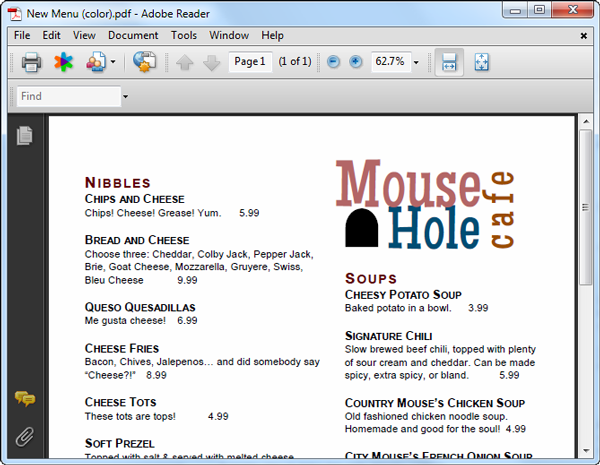Screen dimensions: 600x465
Task: Click in the Find text field
Action: tap(66, 97)
